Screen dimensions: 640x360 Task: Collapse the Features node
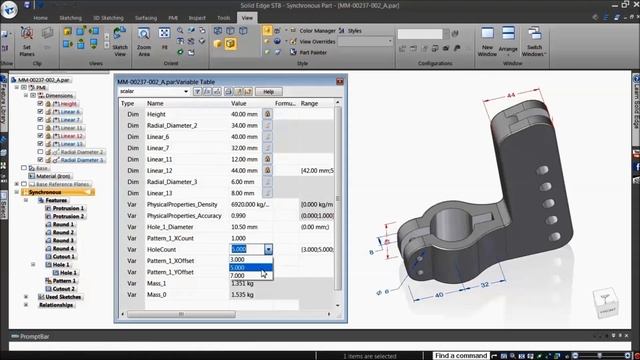tap(26, 200)
